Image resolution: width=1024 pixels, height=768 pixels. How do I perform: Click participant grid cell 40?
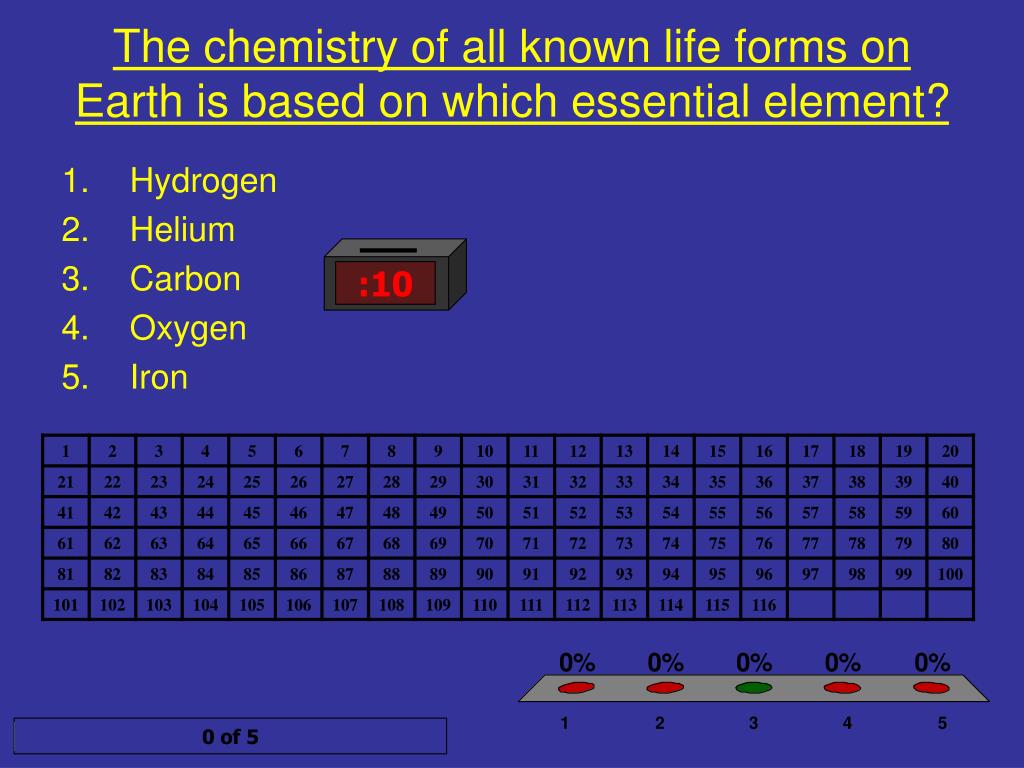point(950,481)
